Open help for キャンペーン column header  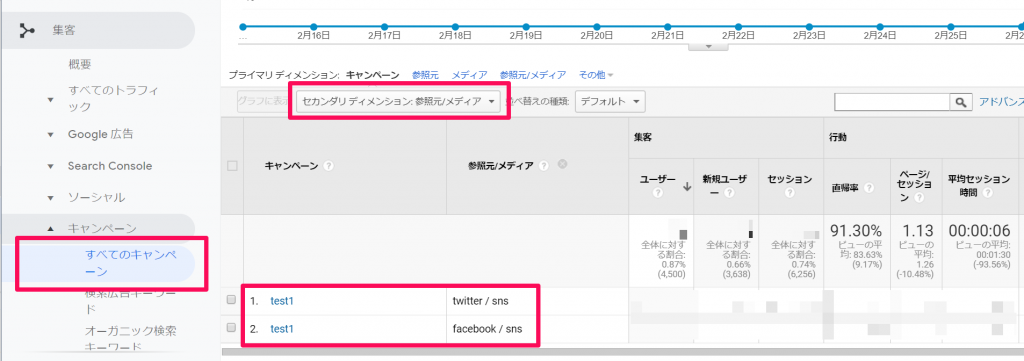tap(328, 166)
